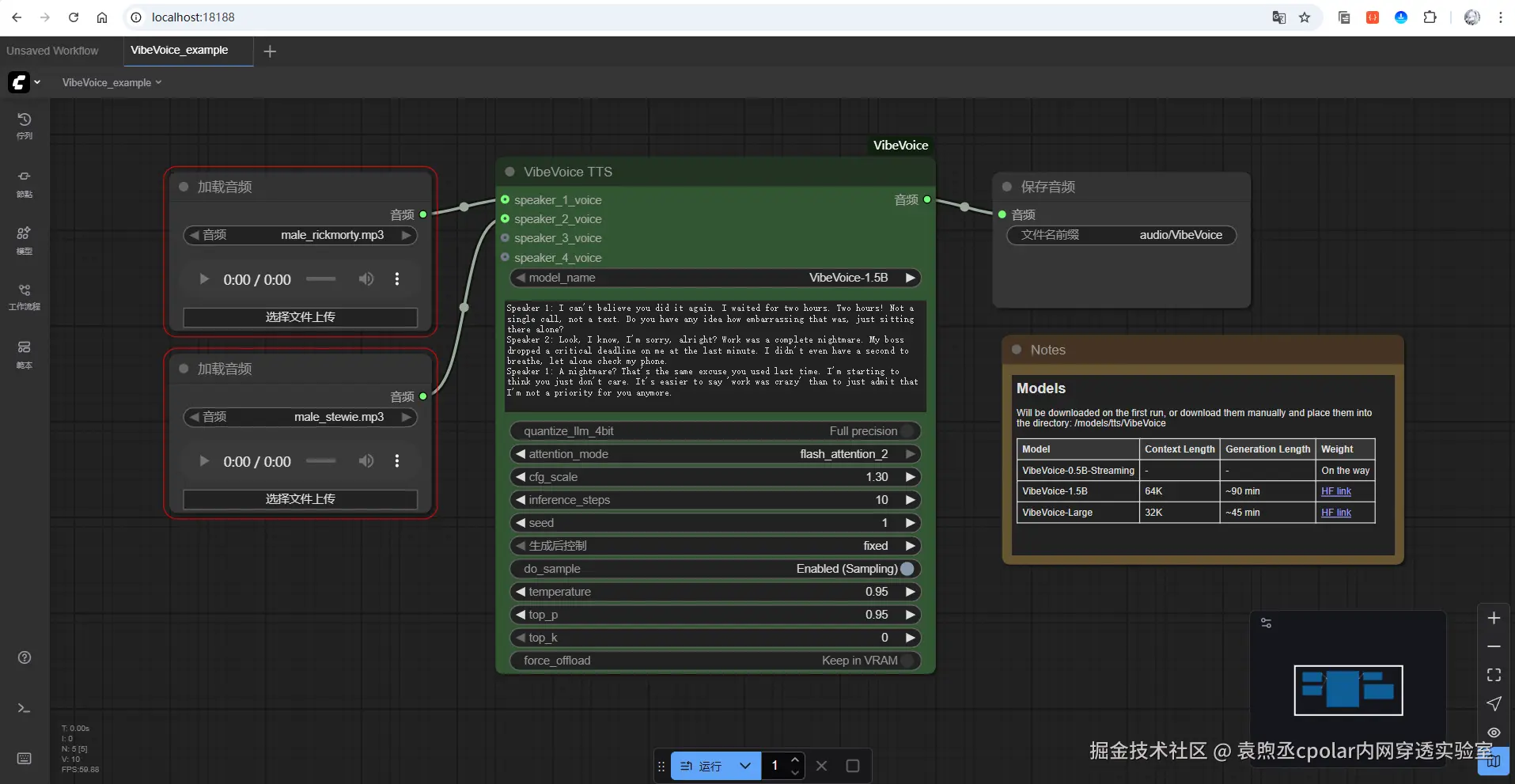Decrease temperature with its left arrow
Screen dimensions: 1515x784
520,592
